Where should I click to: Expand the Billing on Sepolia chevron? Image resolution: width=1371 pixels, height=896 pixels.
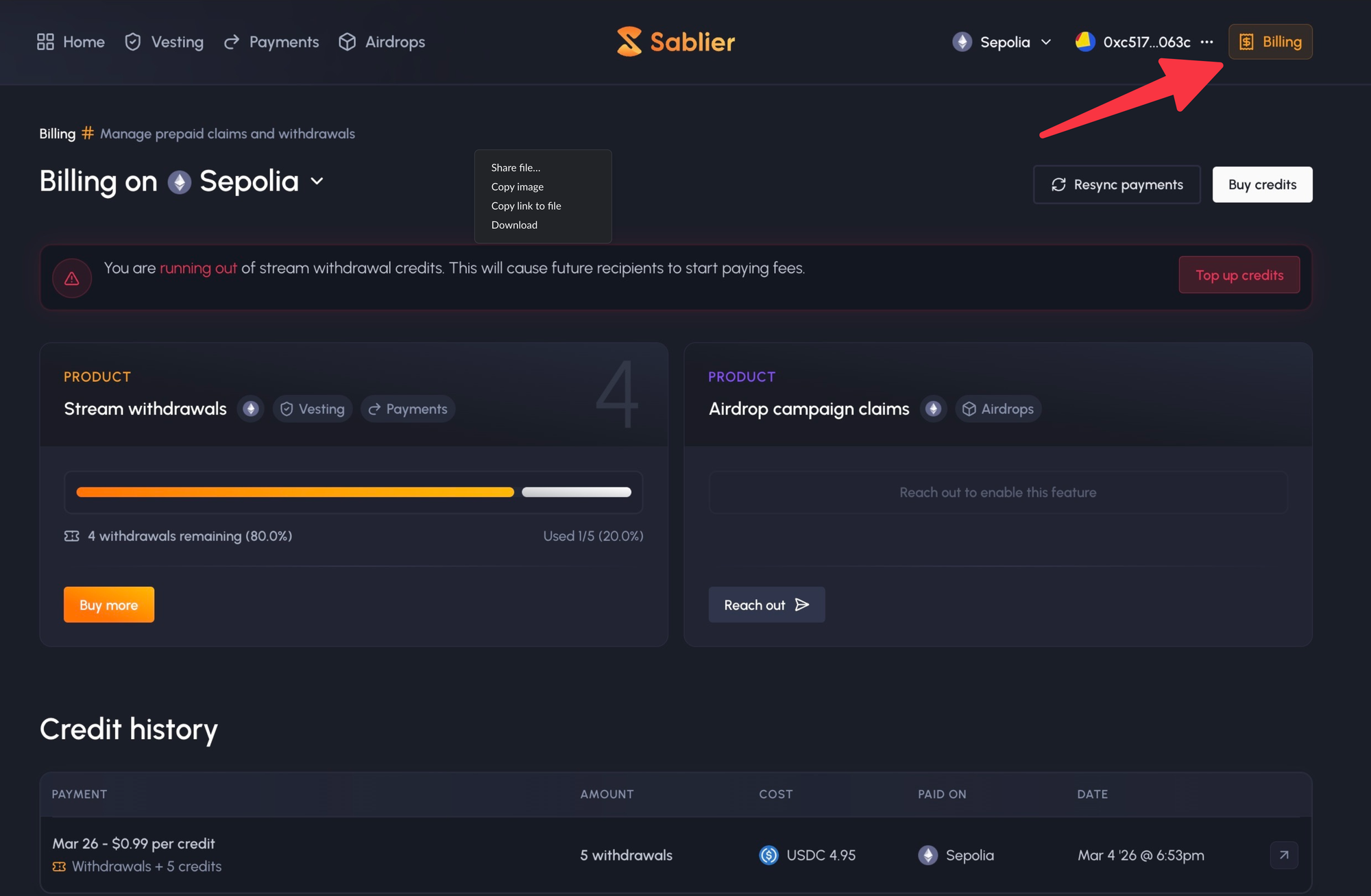(317, 182)
